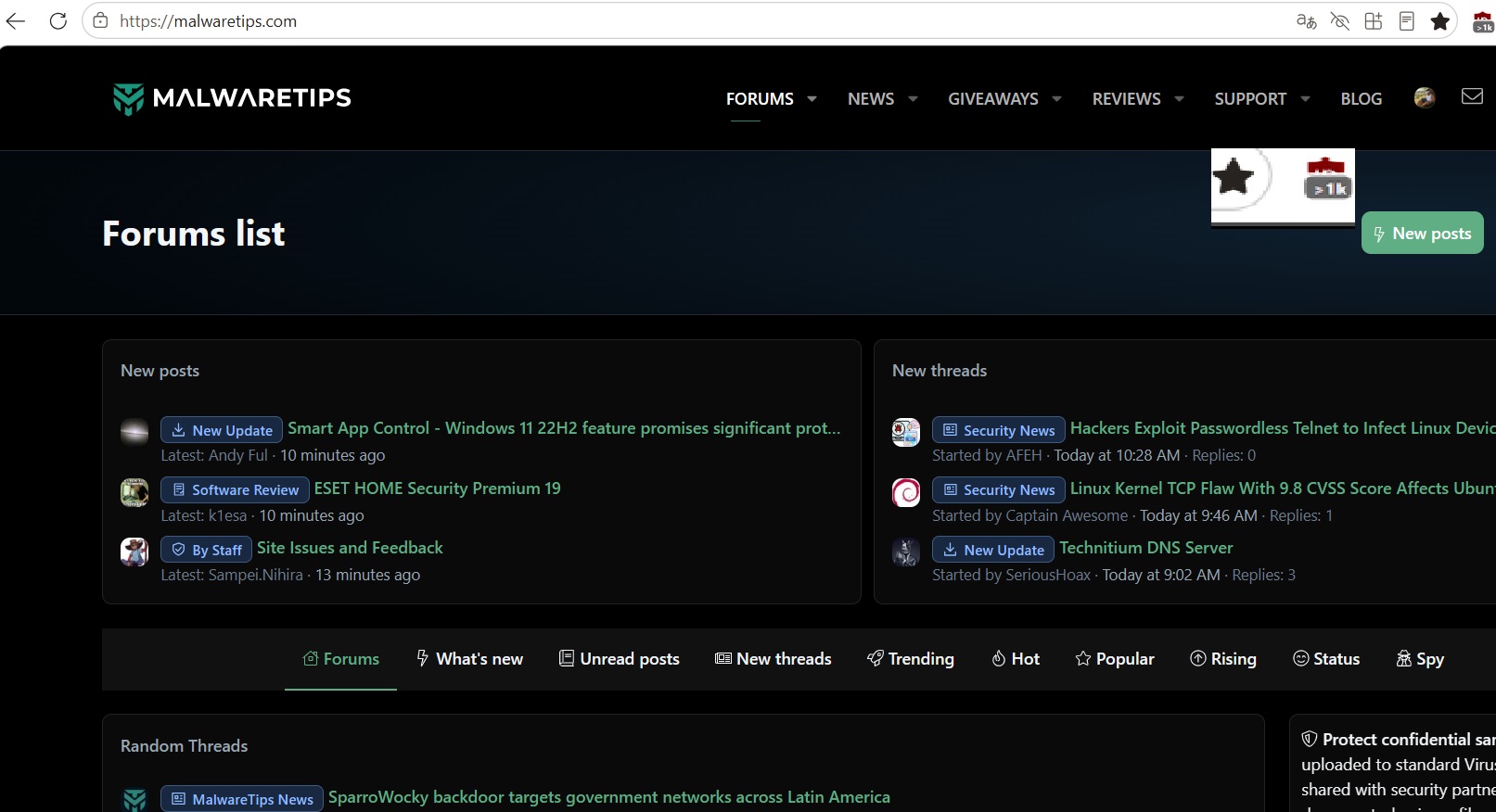This screenshot has width=1496, height=812.
Task: Open the Rising tab
Action: point(1223,659)
